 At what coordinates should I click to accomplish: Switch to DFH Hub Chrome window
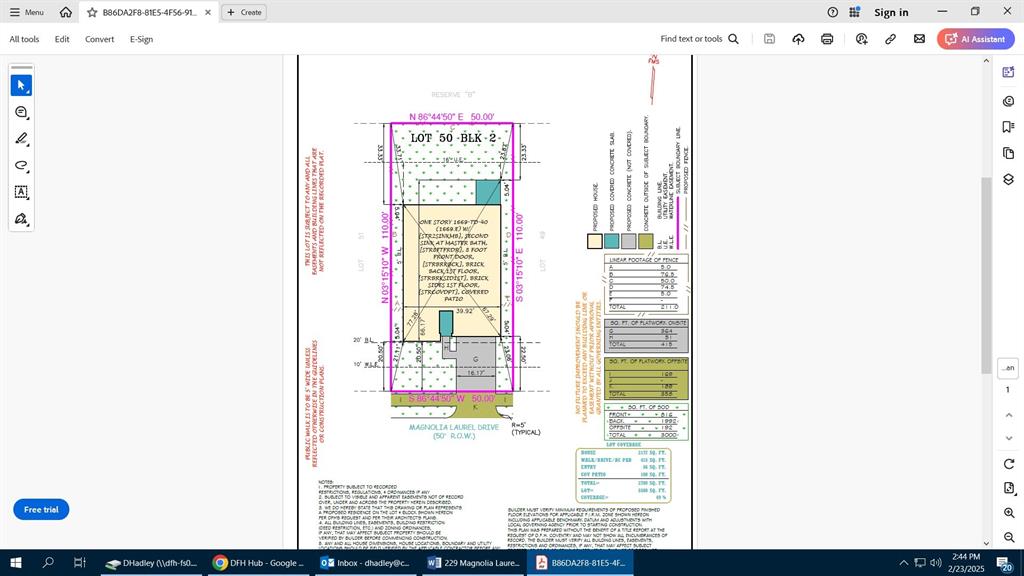pos(258,562)
